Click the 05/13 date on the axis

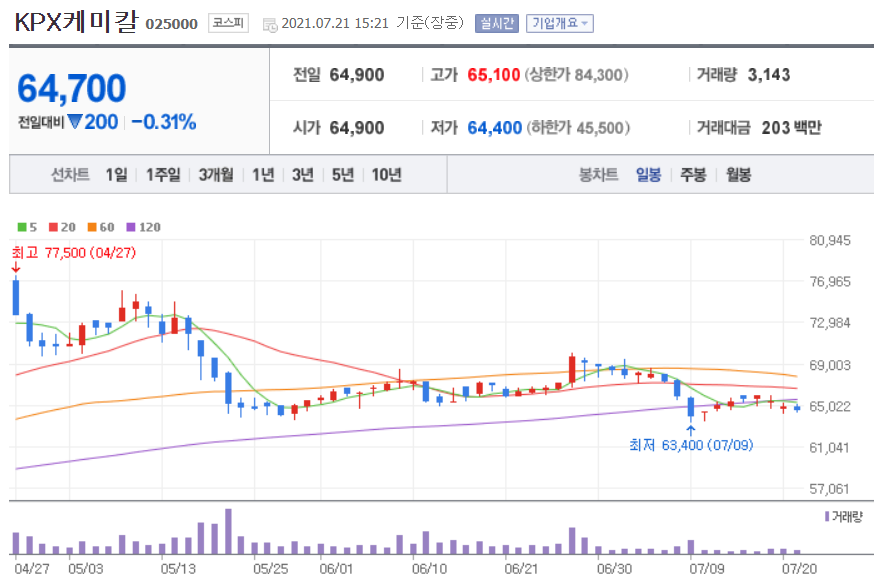click(178, 568)
